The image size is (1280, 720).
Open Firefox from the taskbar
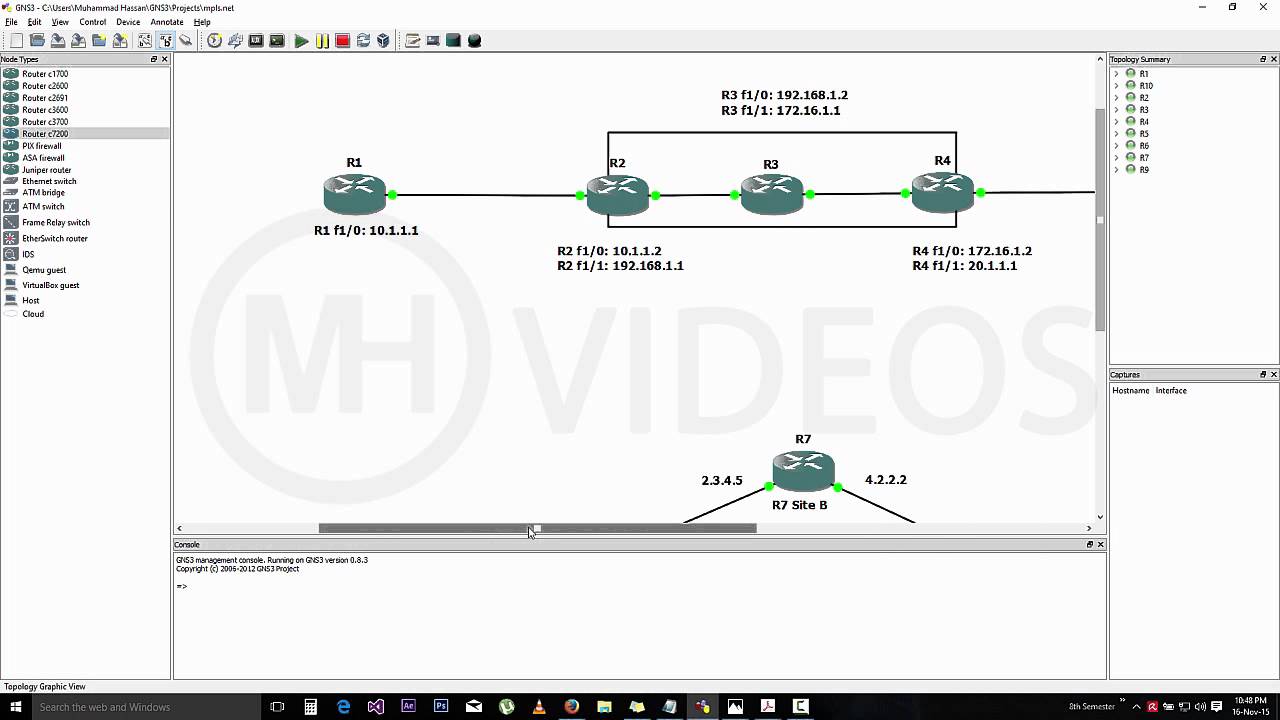pos(571,706)
